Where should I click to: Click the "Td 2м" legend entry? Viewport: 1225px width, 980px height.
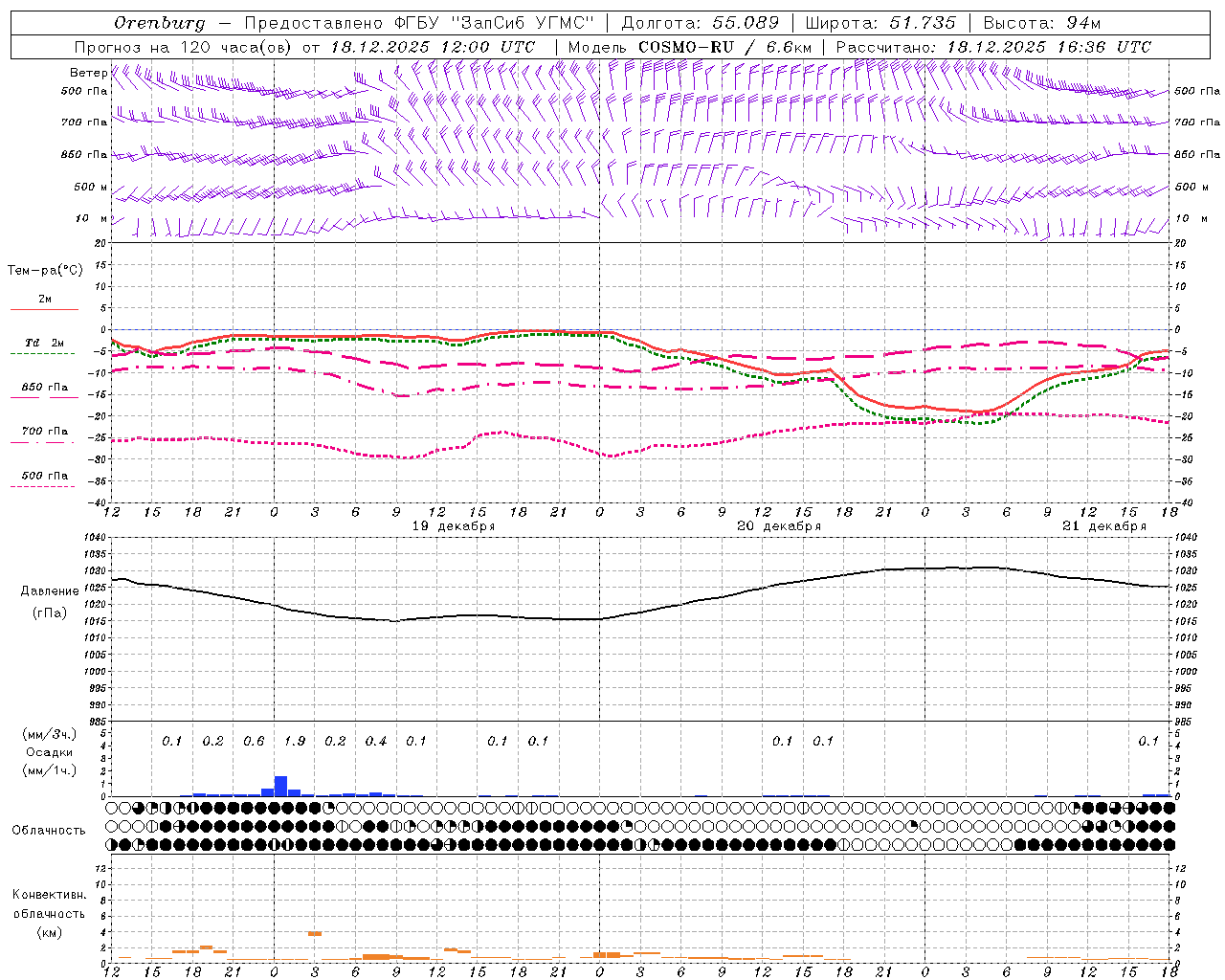[x=45, y=343]
